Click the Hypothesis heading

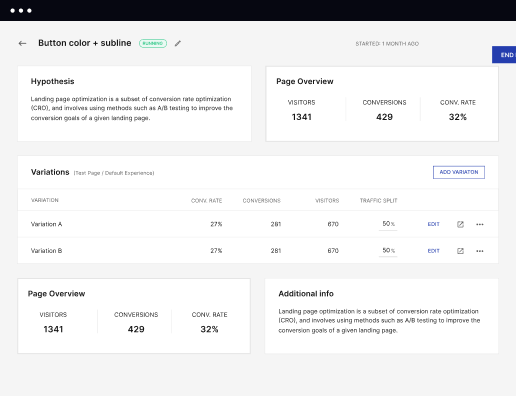(52, 81)
